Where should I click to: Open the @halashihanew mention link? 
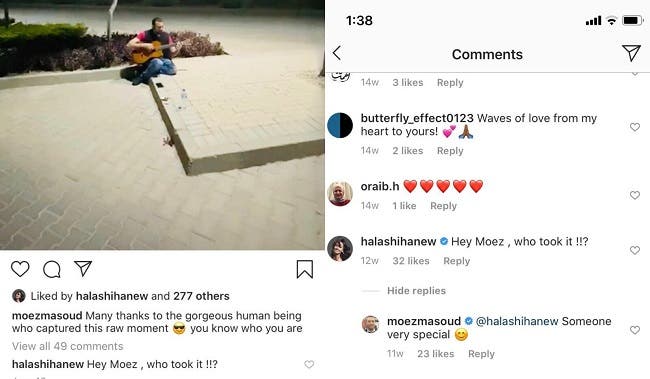[517, 321]
